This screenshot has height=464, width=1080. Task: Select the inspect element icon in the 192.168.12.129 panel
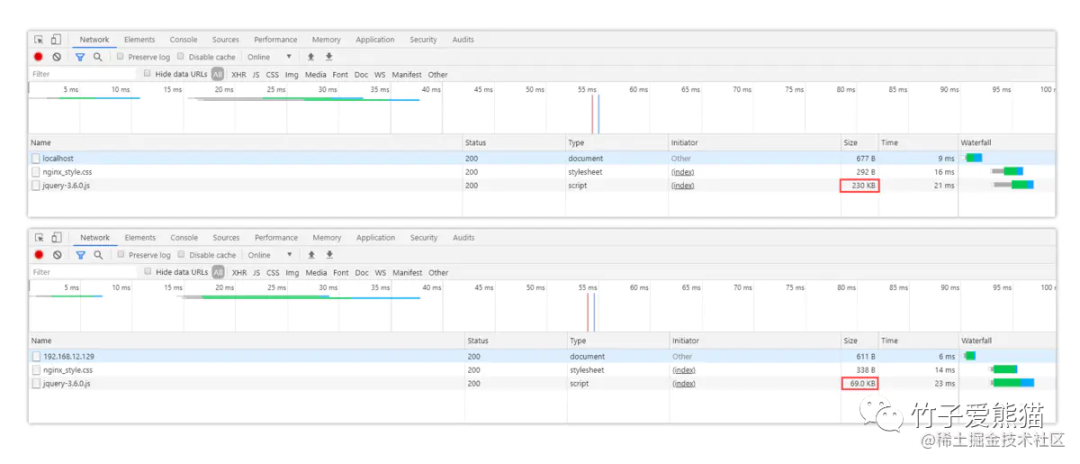[39, 238]
